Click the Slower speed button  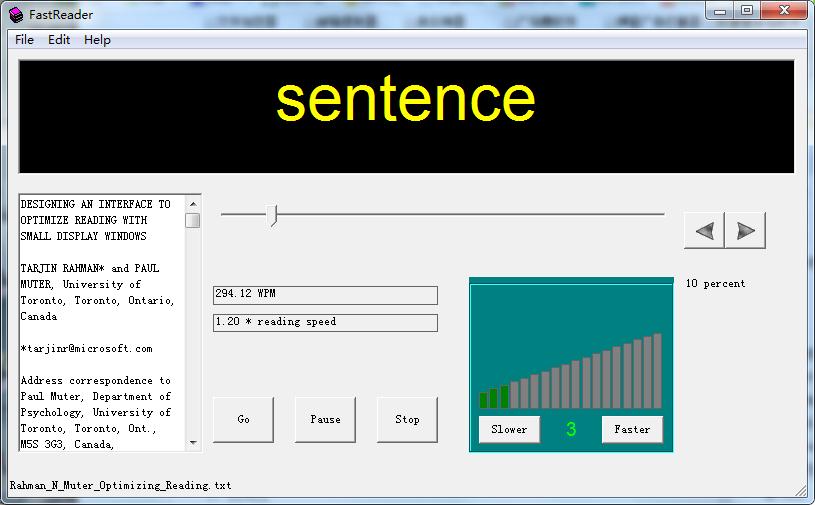509,429
